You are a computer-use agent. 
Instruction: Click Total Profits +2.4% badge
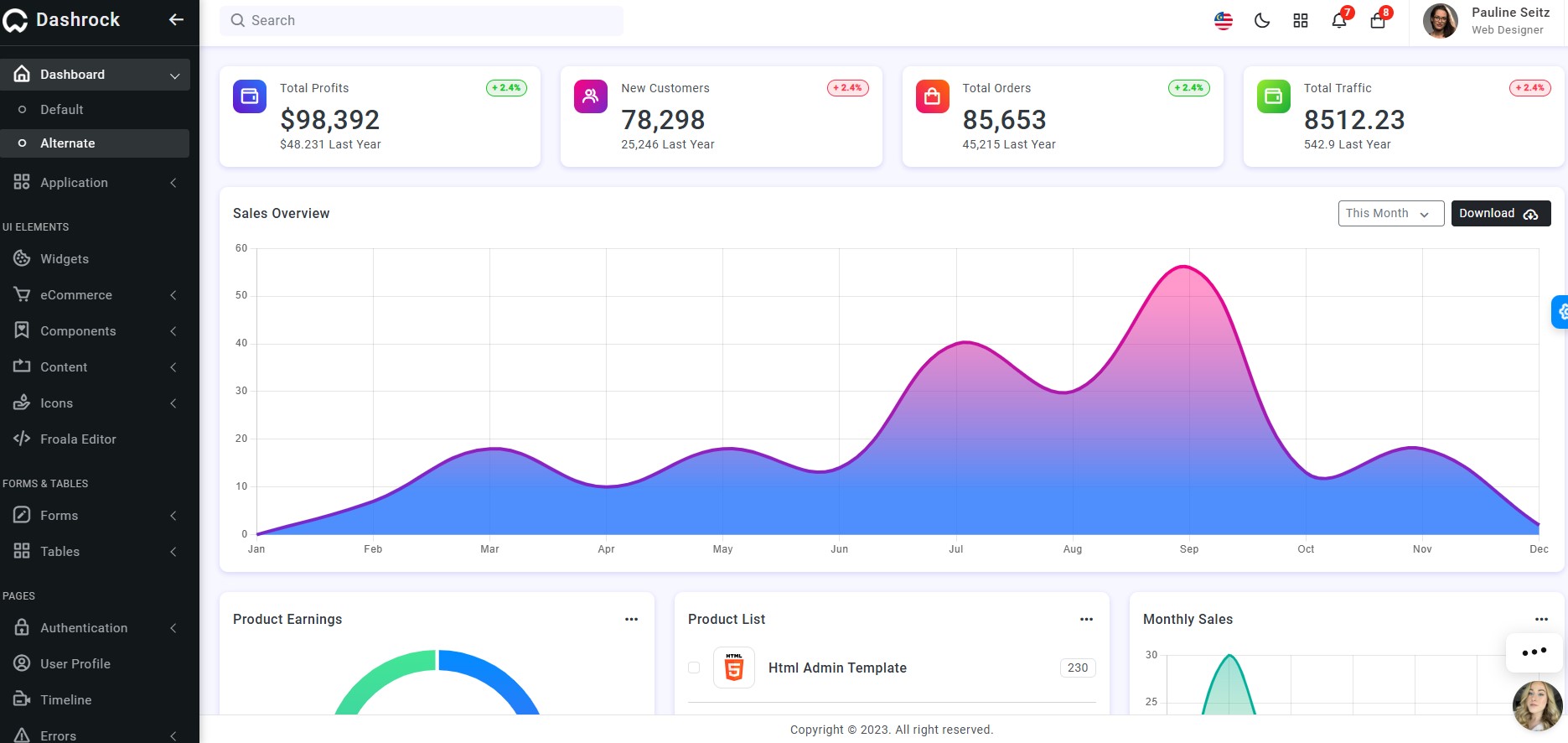[506, 87]
